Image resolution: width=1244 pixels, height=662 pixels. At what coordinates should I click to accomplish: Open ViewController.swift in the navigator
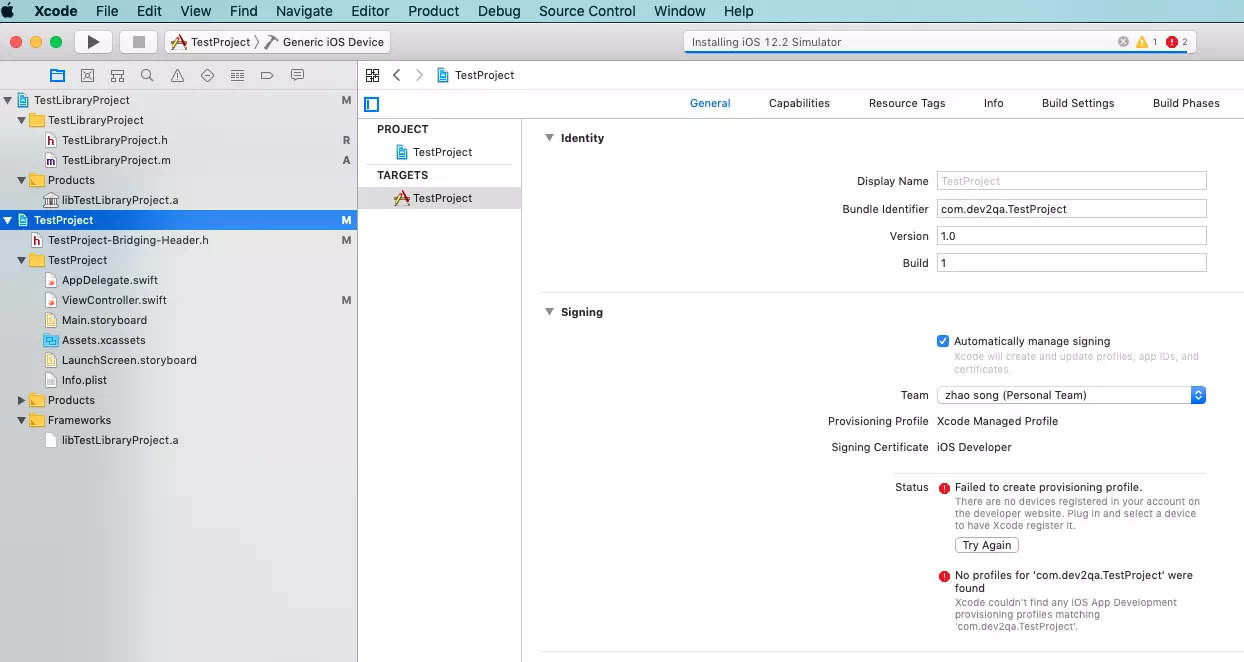[x=114, y=300]
